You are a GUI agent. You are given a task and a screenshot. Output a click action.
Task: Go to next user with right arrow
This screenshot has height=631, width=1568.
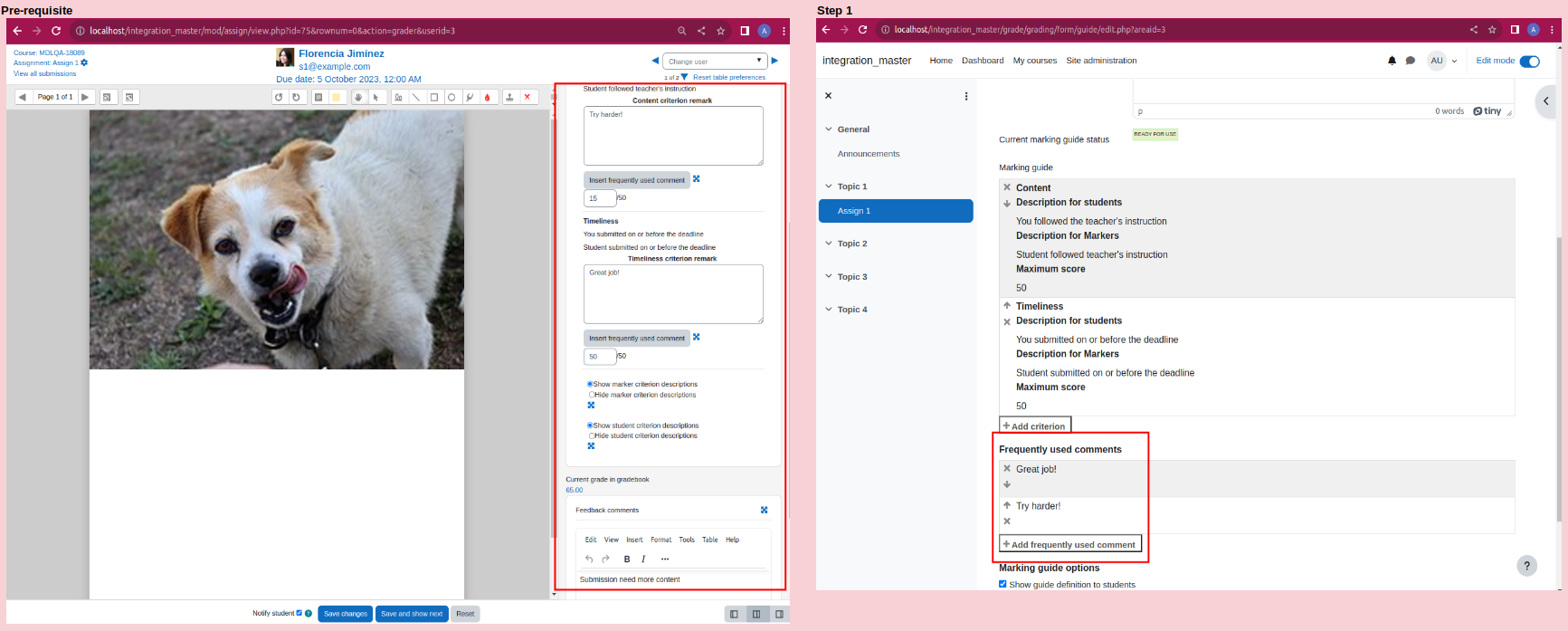tap(774, 61)
